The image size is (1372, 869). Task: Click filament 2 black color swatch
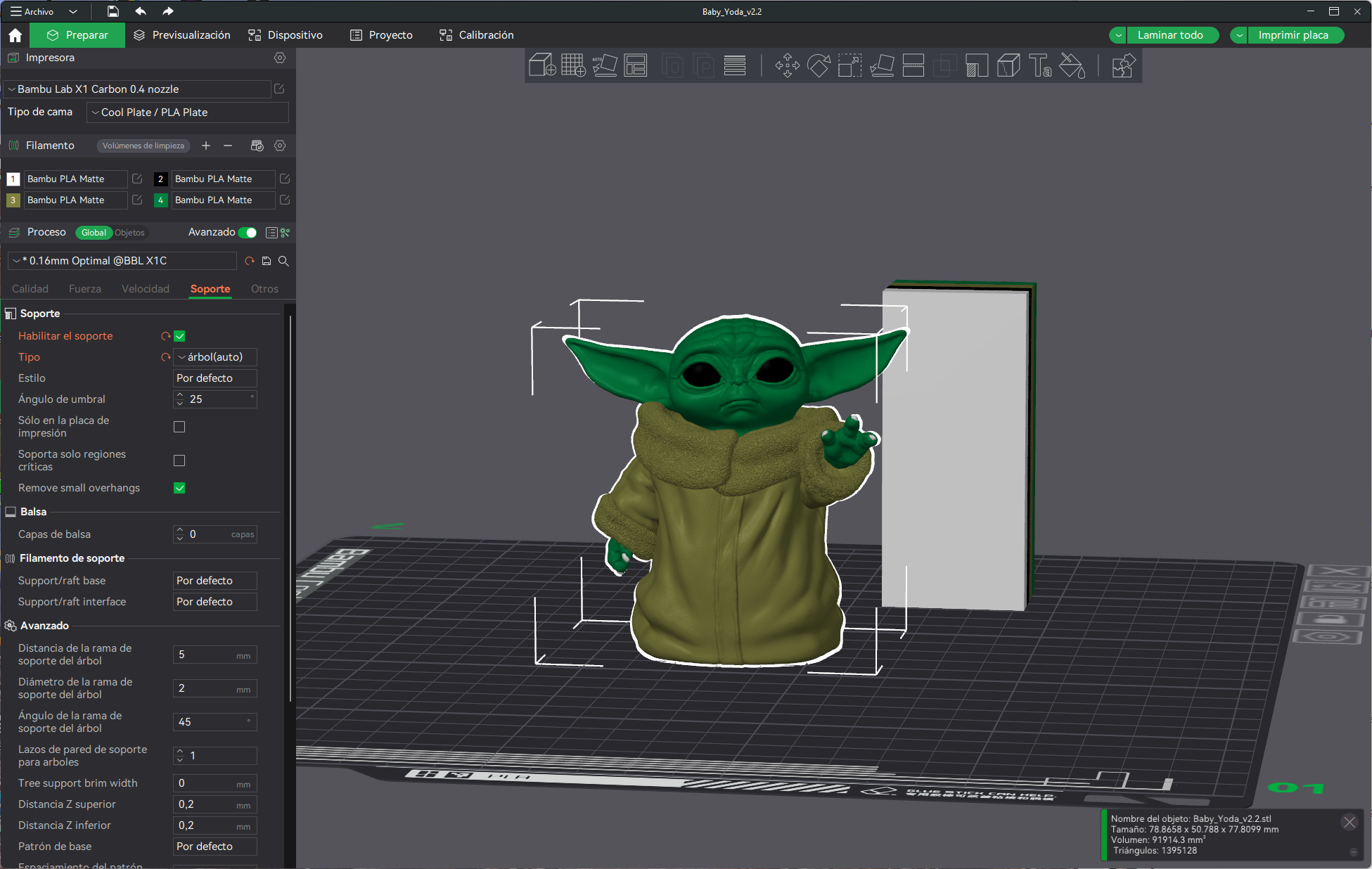click(160, 179)
